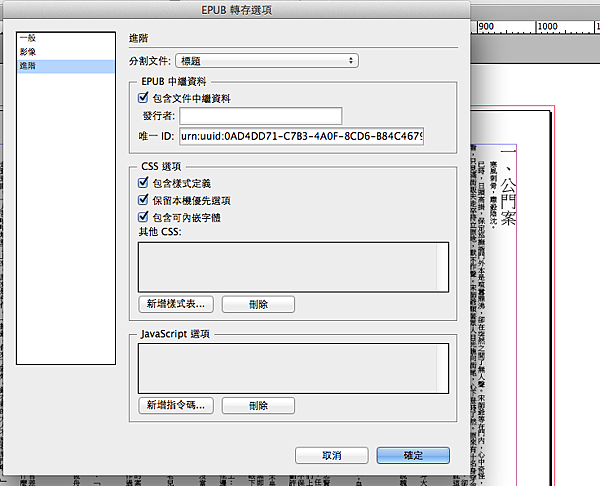Viewport: 600px width, 486px height.
Task: Click 取消 to cancel export
Action: pyautogui.click(x=332, y=455)
